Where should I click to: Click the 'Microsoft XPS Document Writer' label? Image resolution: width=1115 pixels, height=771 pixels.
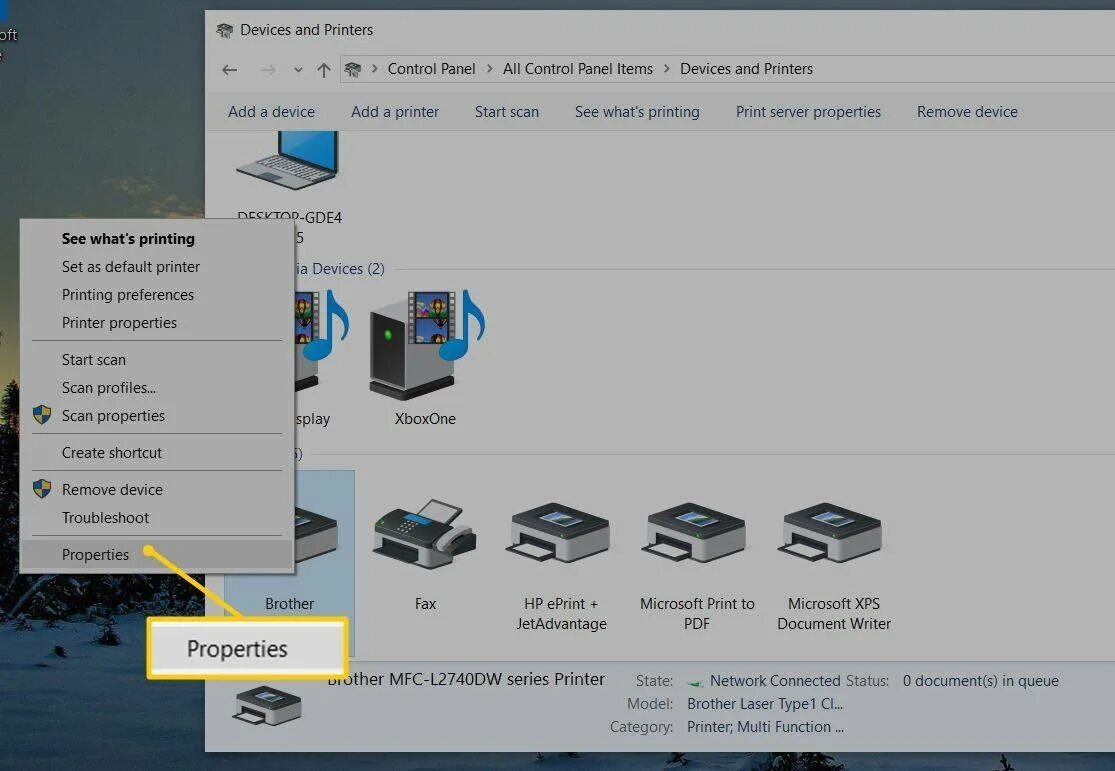[833, 613]
